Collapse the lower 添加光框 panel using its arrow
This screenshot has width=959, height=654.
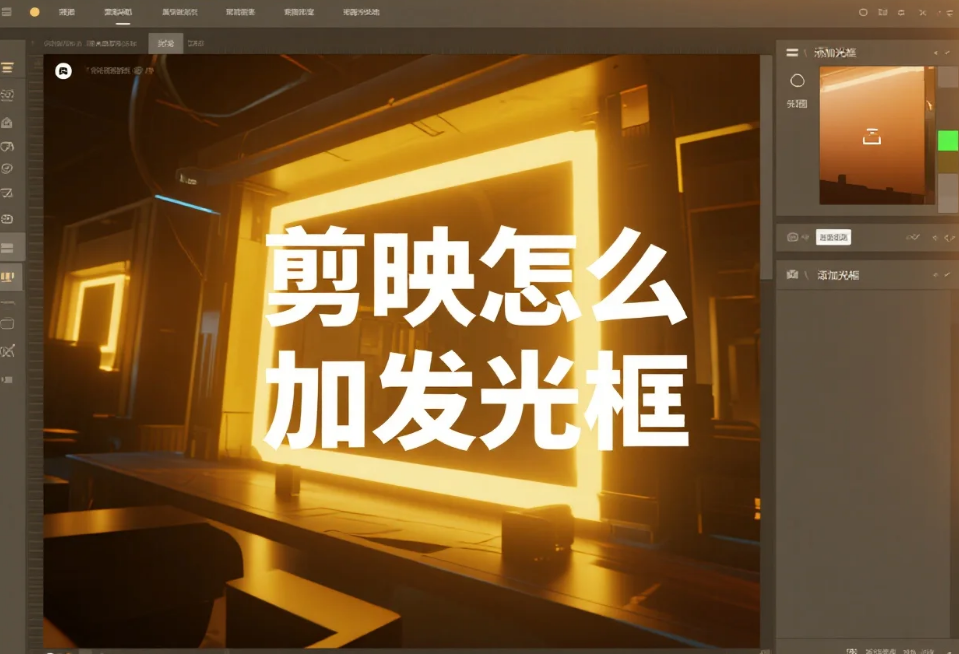pos(936,275)
